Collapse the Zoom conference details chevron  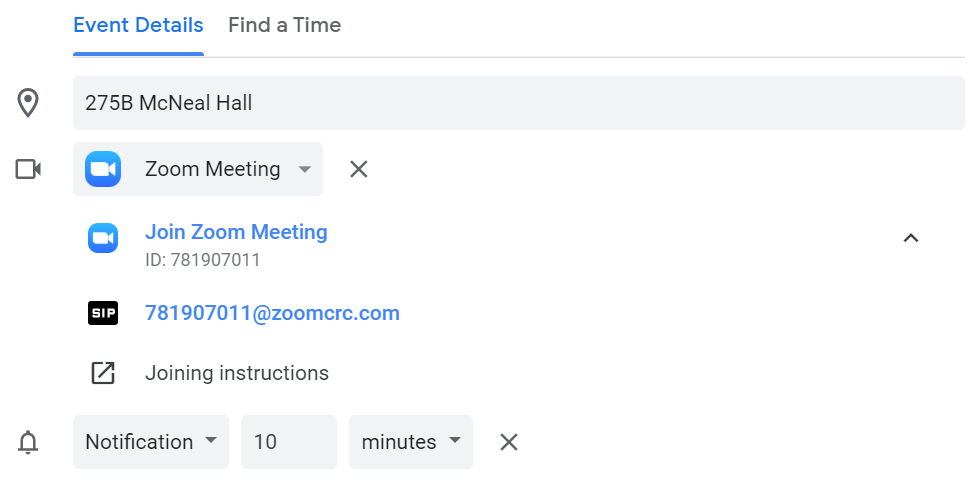(x=910, y=238)
